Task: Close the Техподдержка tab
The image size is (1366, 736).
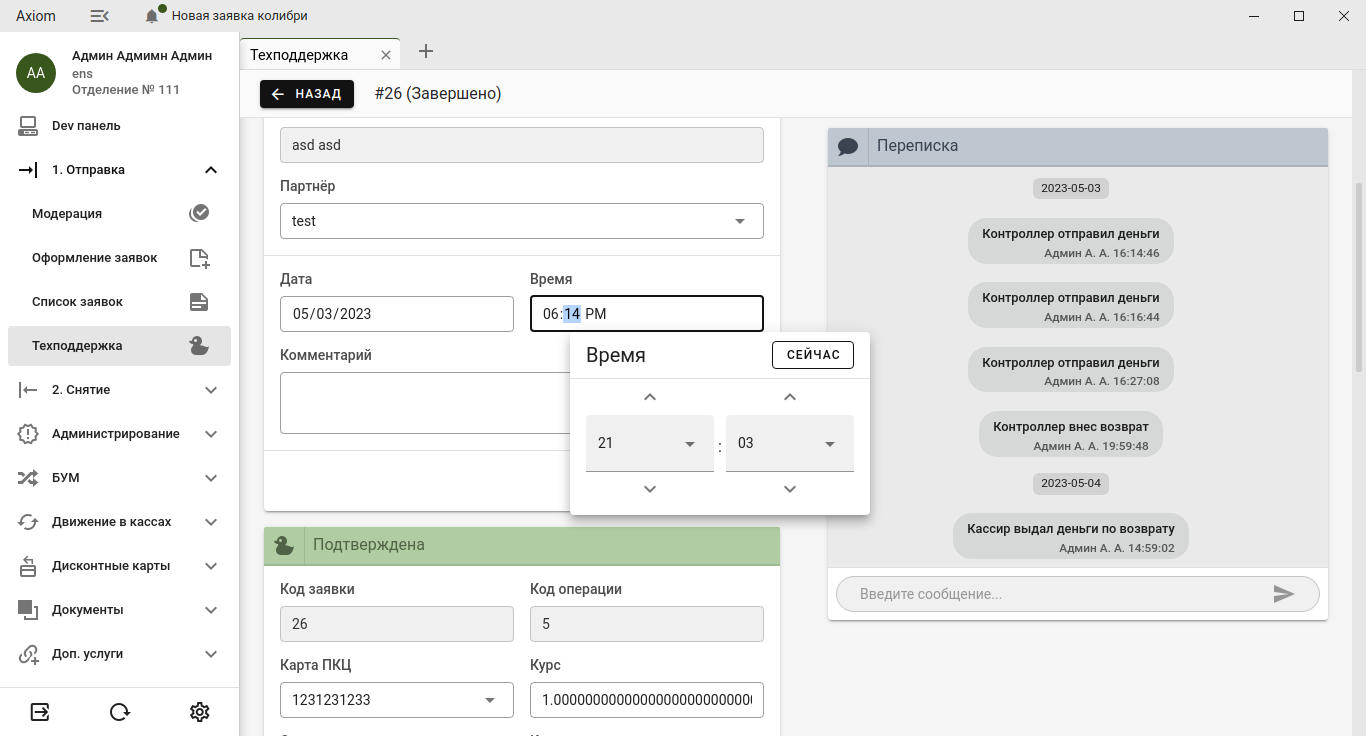Action: click(x=386, y=55)
